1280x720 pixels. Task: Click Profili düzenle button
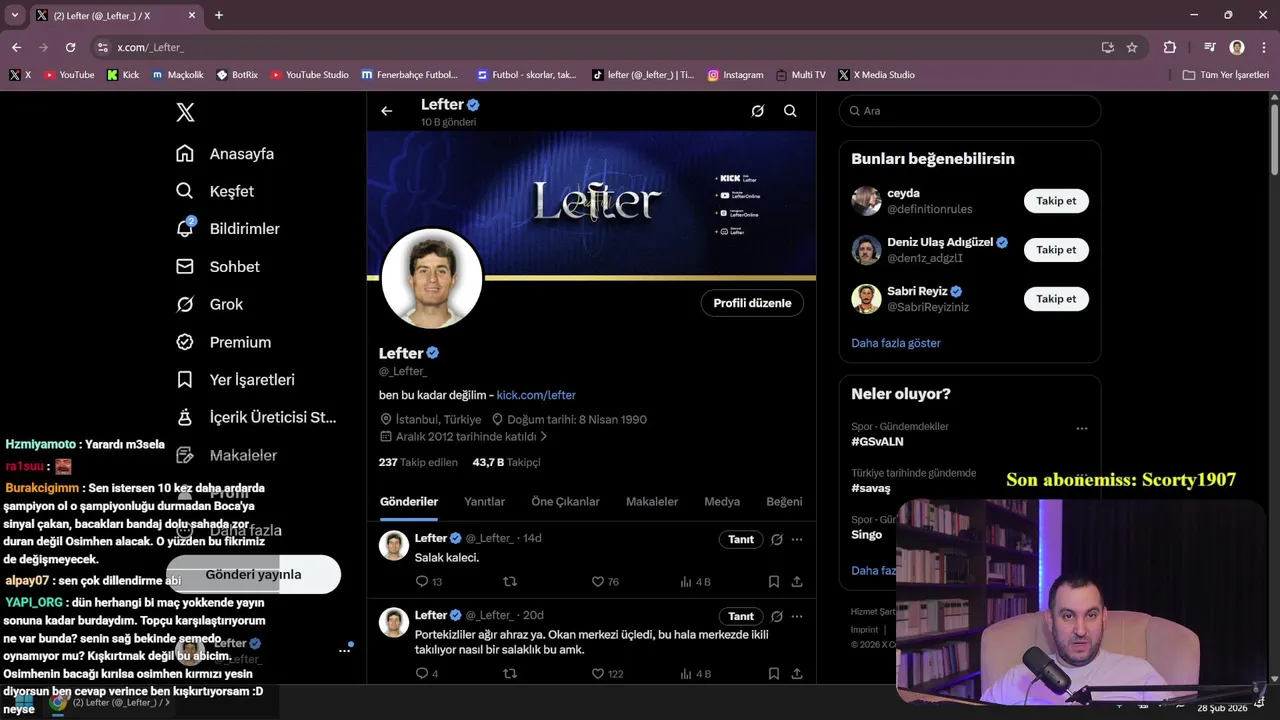[752, 303]
